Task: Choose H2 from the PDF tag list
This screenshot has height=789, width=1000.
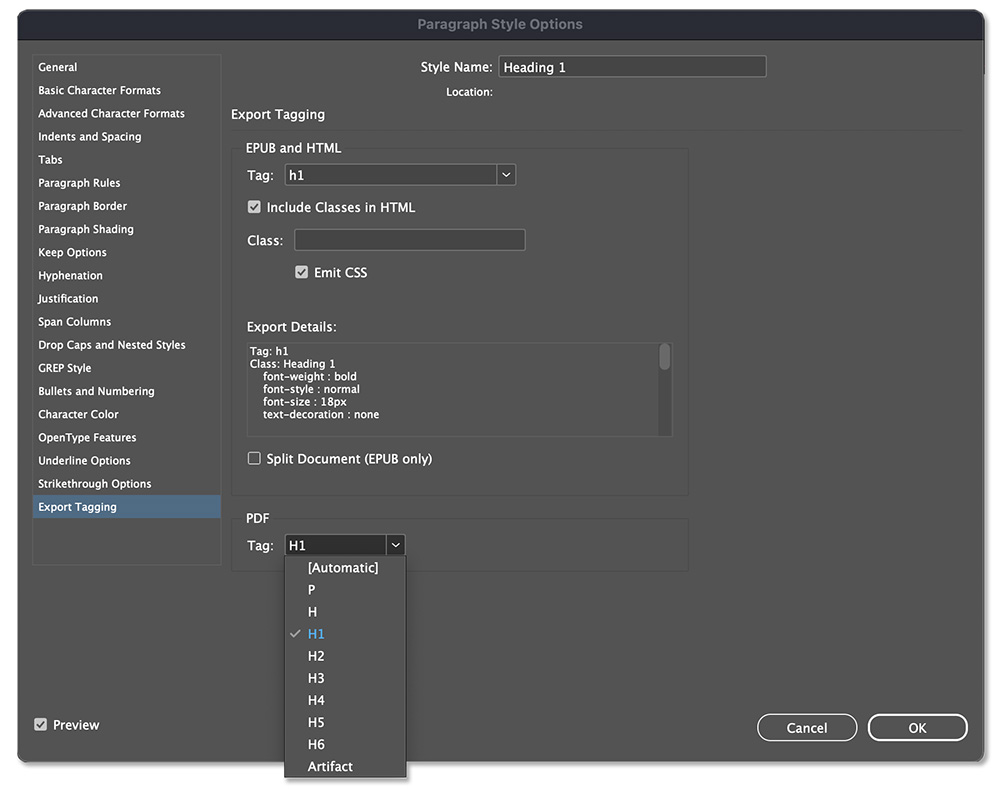Action: 316,656
